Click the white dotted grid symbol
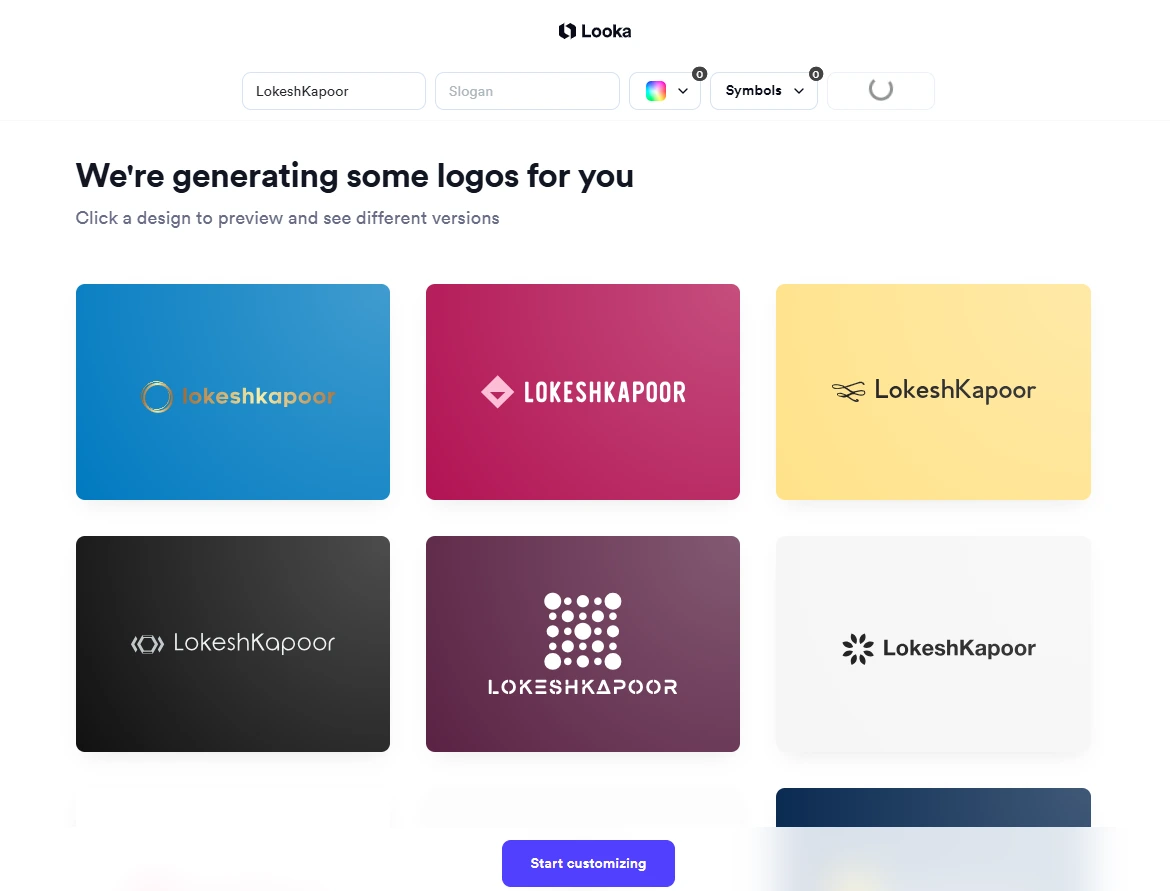The height and width of the screenshot is (891, 1170). tap(583, 631)
